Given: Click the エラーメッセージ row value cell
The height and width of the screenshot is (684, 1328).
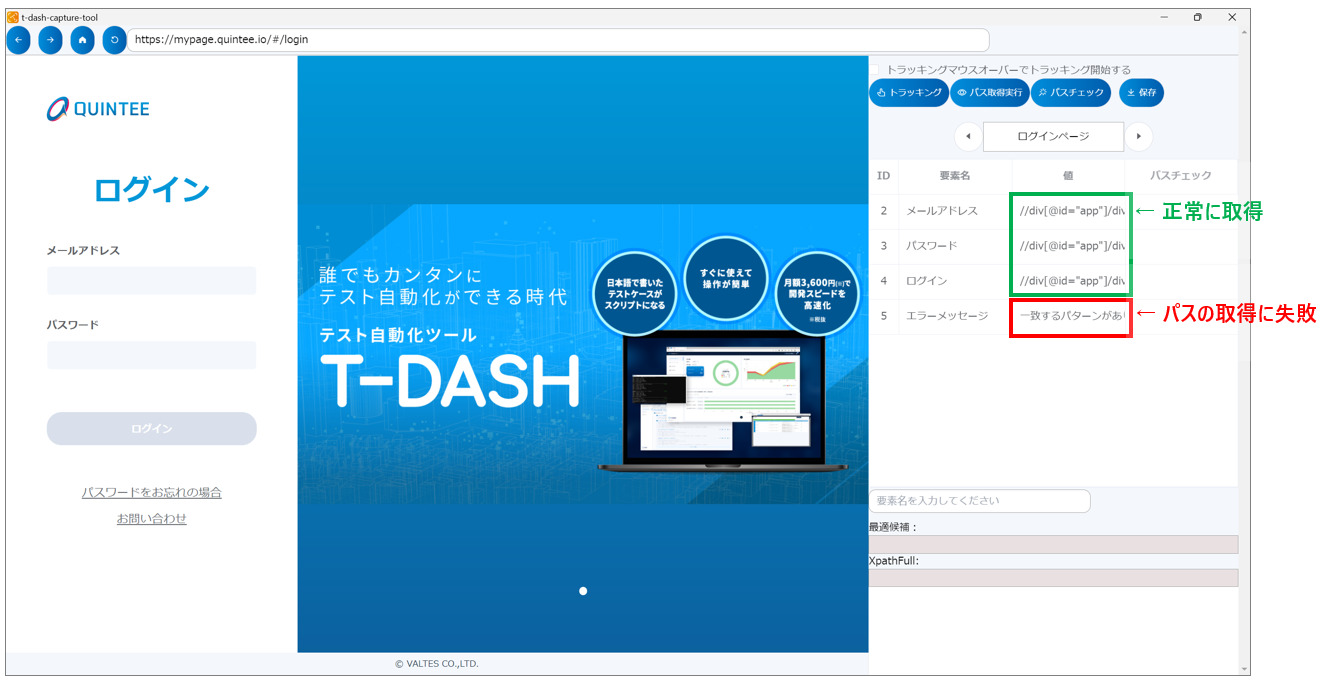Looking at the screenshot, I should pyautogui.click(x=1070, y=316).
